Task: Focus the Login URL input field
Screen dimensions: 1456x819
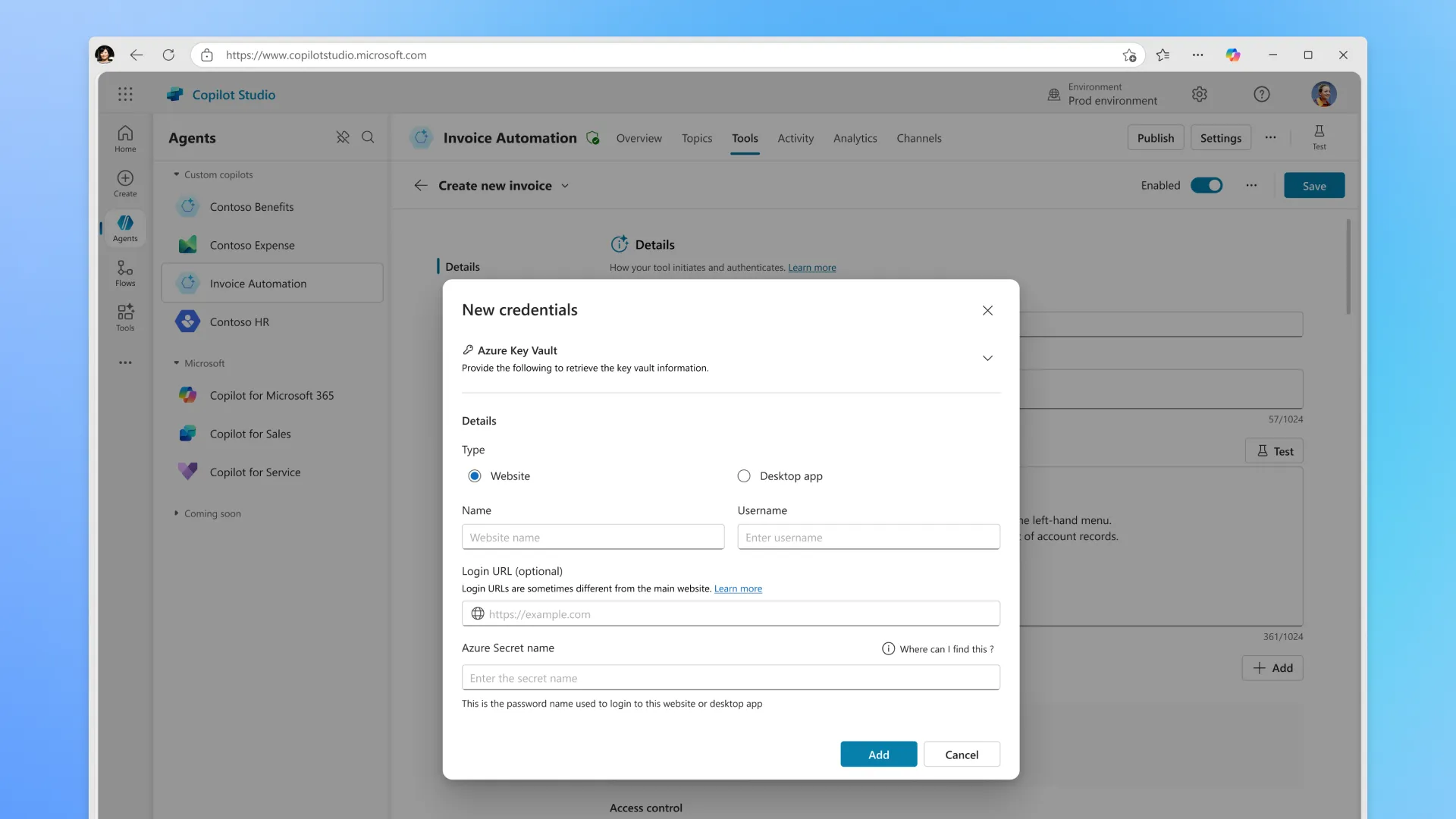Action: point(730,613)
